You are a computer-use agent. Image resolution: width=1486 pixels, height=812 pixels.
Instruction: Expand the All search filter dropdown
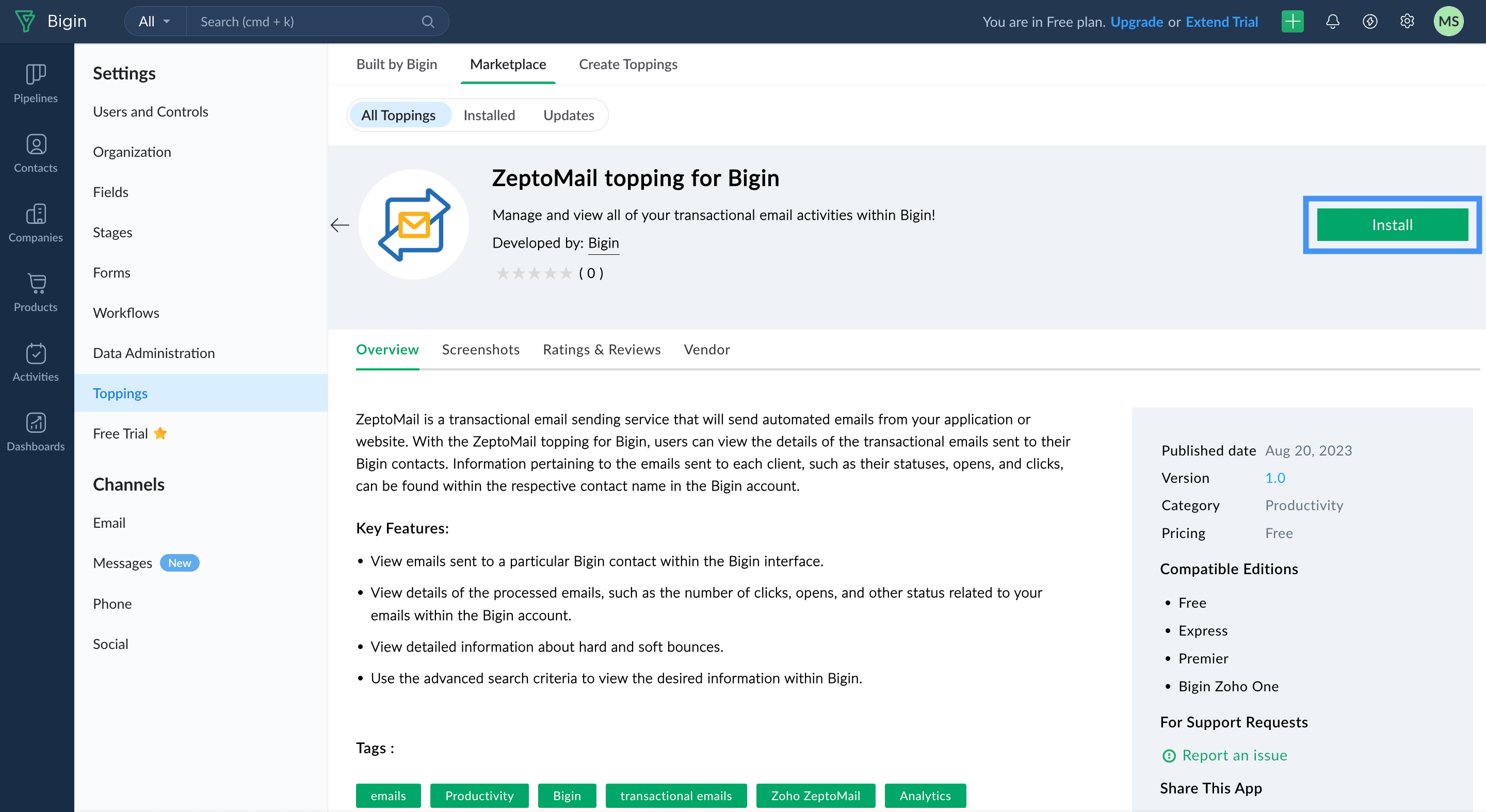click(155, 21)
